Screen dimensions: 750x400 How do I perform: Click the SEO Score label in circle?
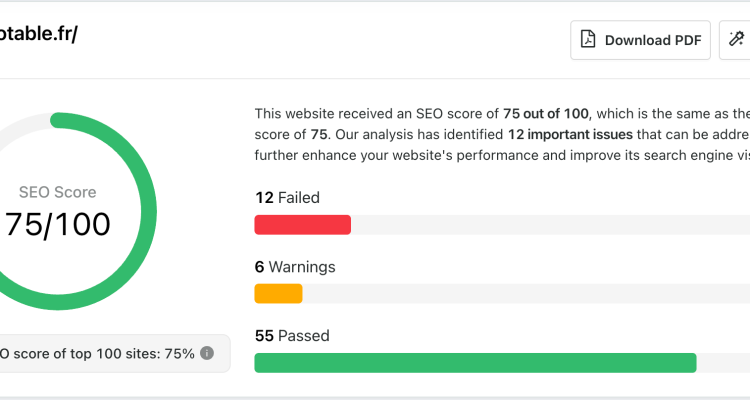(x=57, y=192)
